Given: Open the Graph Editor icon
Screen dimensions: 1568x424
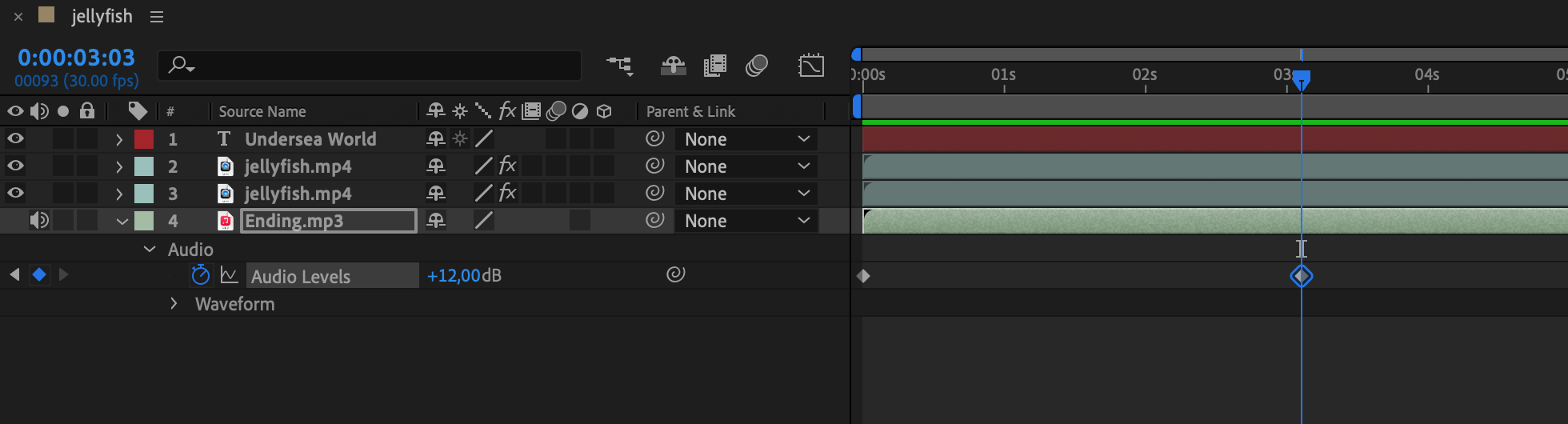Looking at the screenshot, I should [811, 66].
